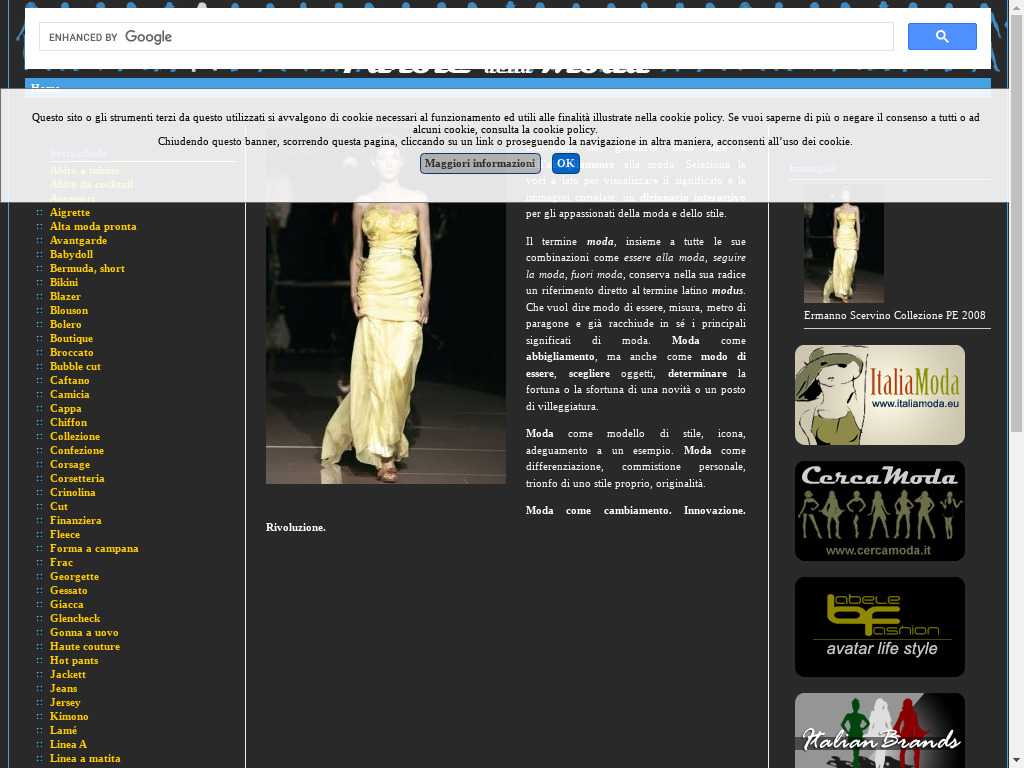Click the Ermanno Scervino Collezione PE 2008 caption
1024x768 pixels.
[x=895, y=315]
